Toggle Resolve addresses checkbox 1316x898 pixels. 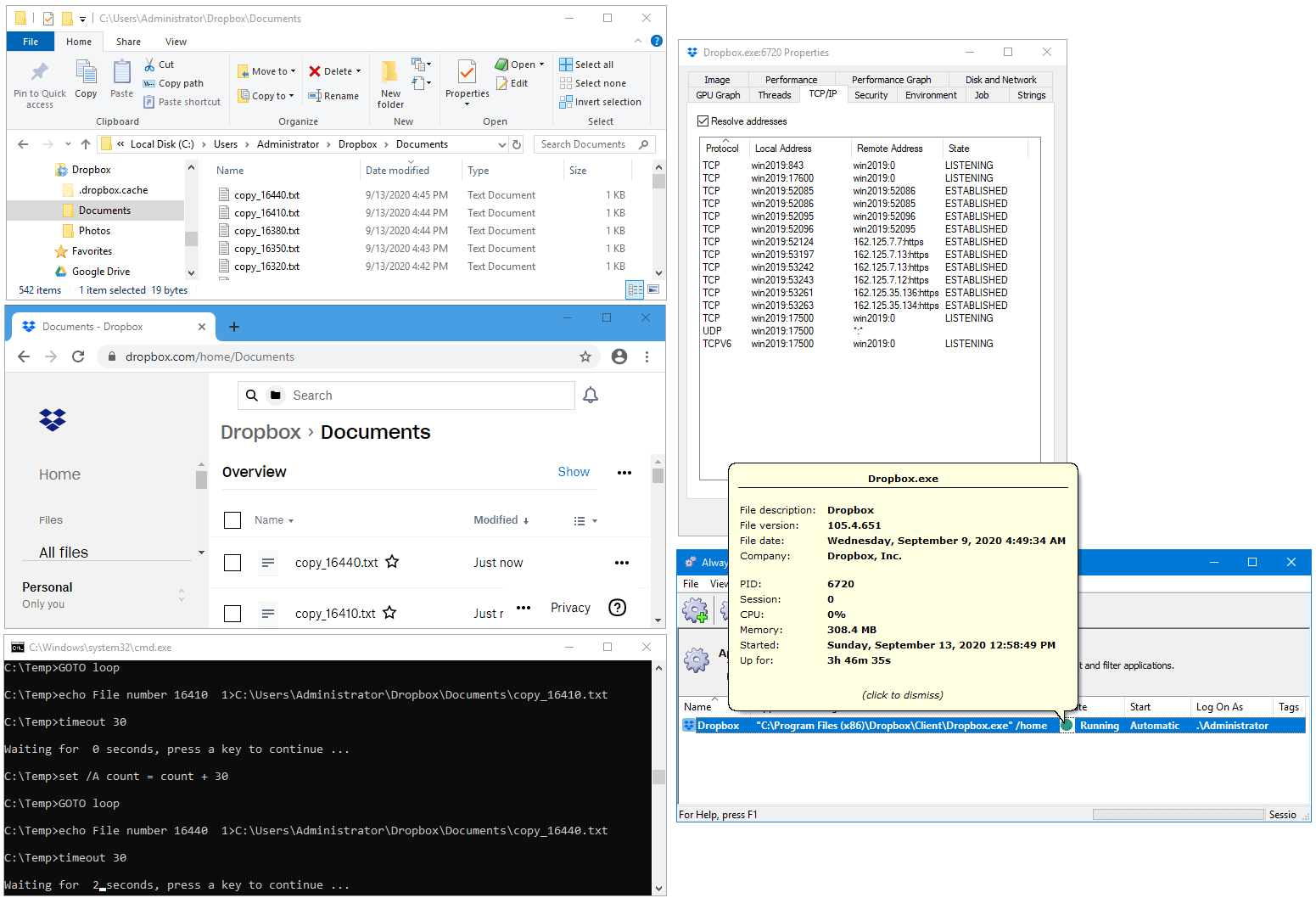(x=703, y=121)
